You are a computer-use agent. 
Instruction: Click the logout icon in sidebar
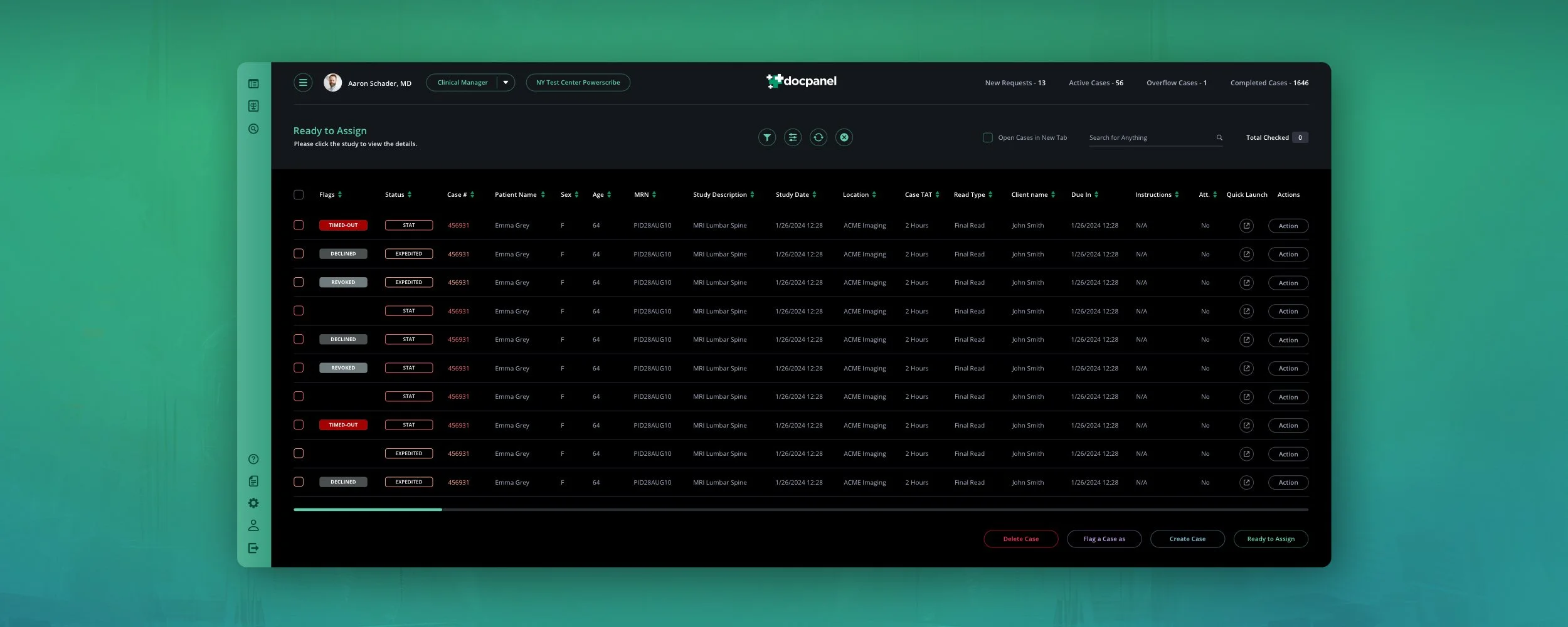click(253, 548)
